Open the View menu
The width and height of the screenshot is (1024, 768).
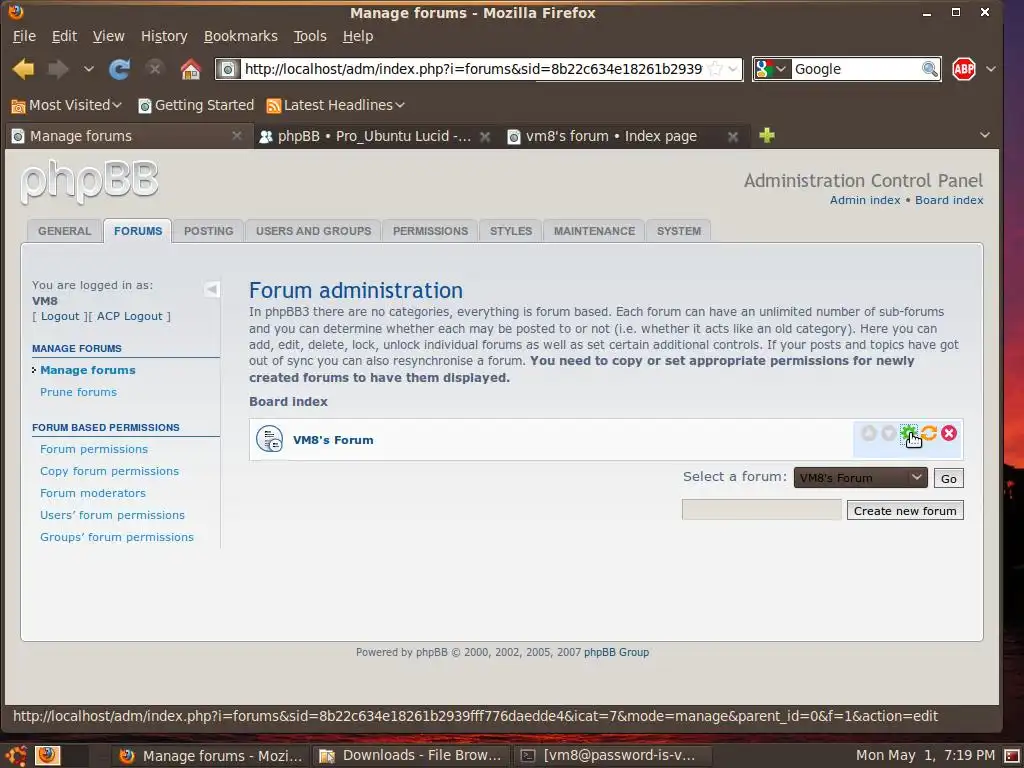coord(108,36)
